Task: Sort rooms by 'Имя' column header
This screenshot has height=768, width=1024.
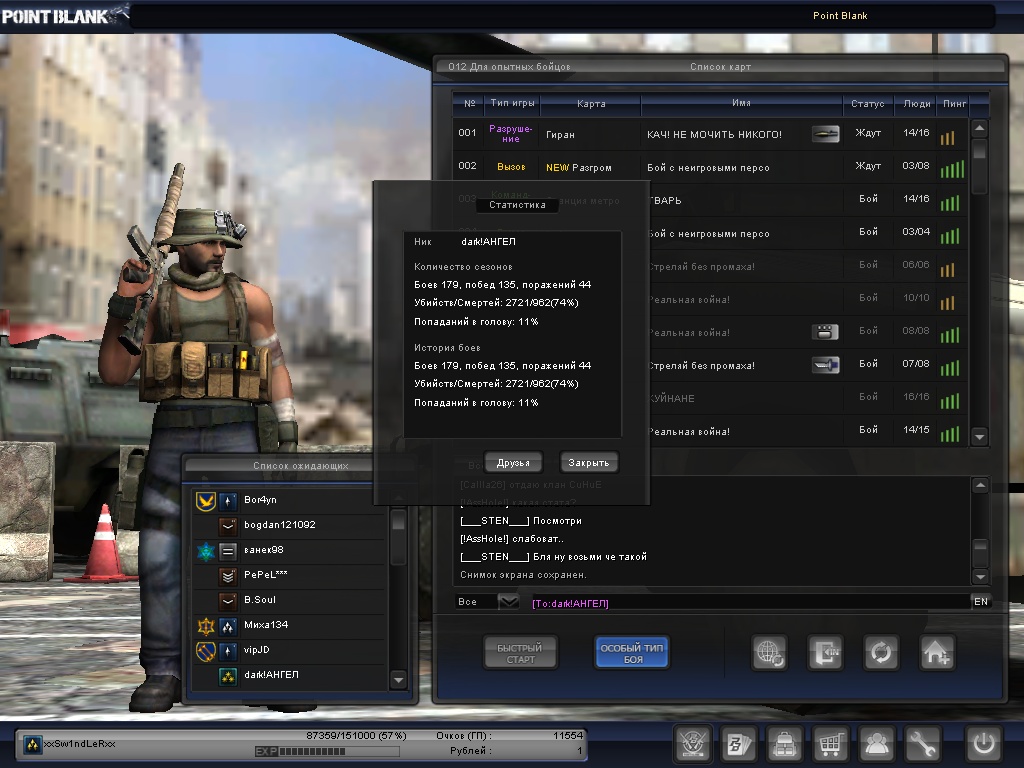Action: tap(741, 103)
